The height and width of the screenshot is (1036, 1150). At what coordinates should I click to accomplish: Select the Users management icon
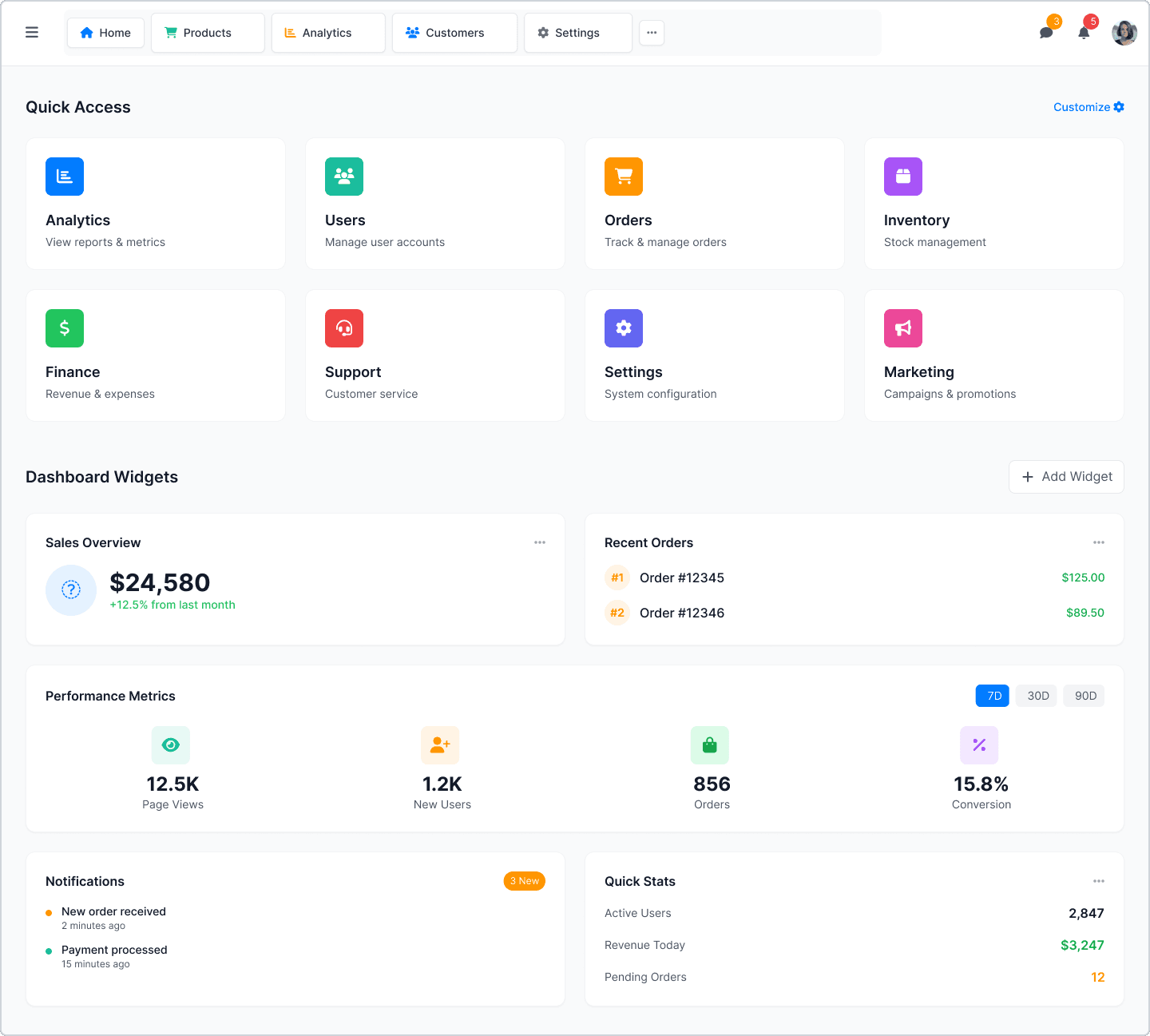(x=344, y=177)
